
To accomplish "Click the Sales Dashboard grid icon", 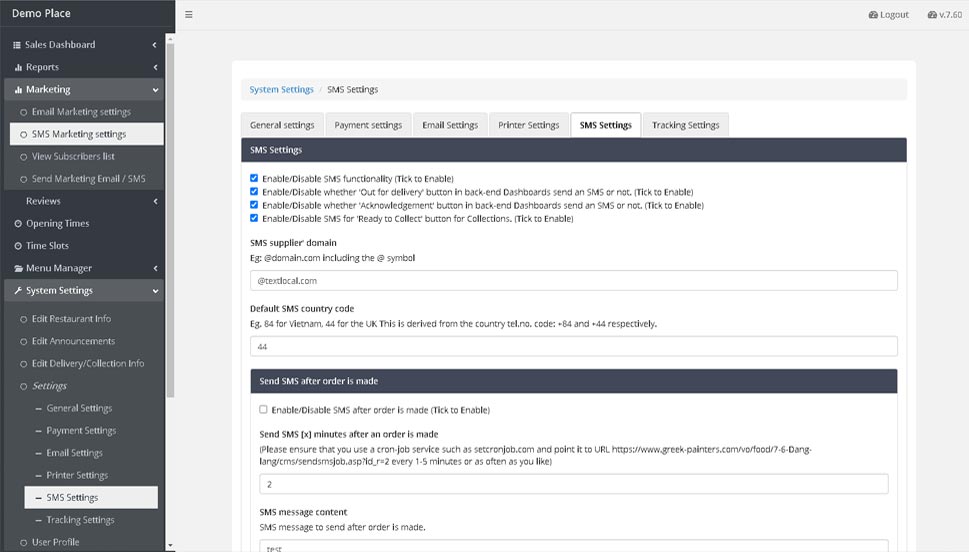I will 17,45.
